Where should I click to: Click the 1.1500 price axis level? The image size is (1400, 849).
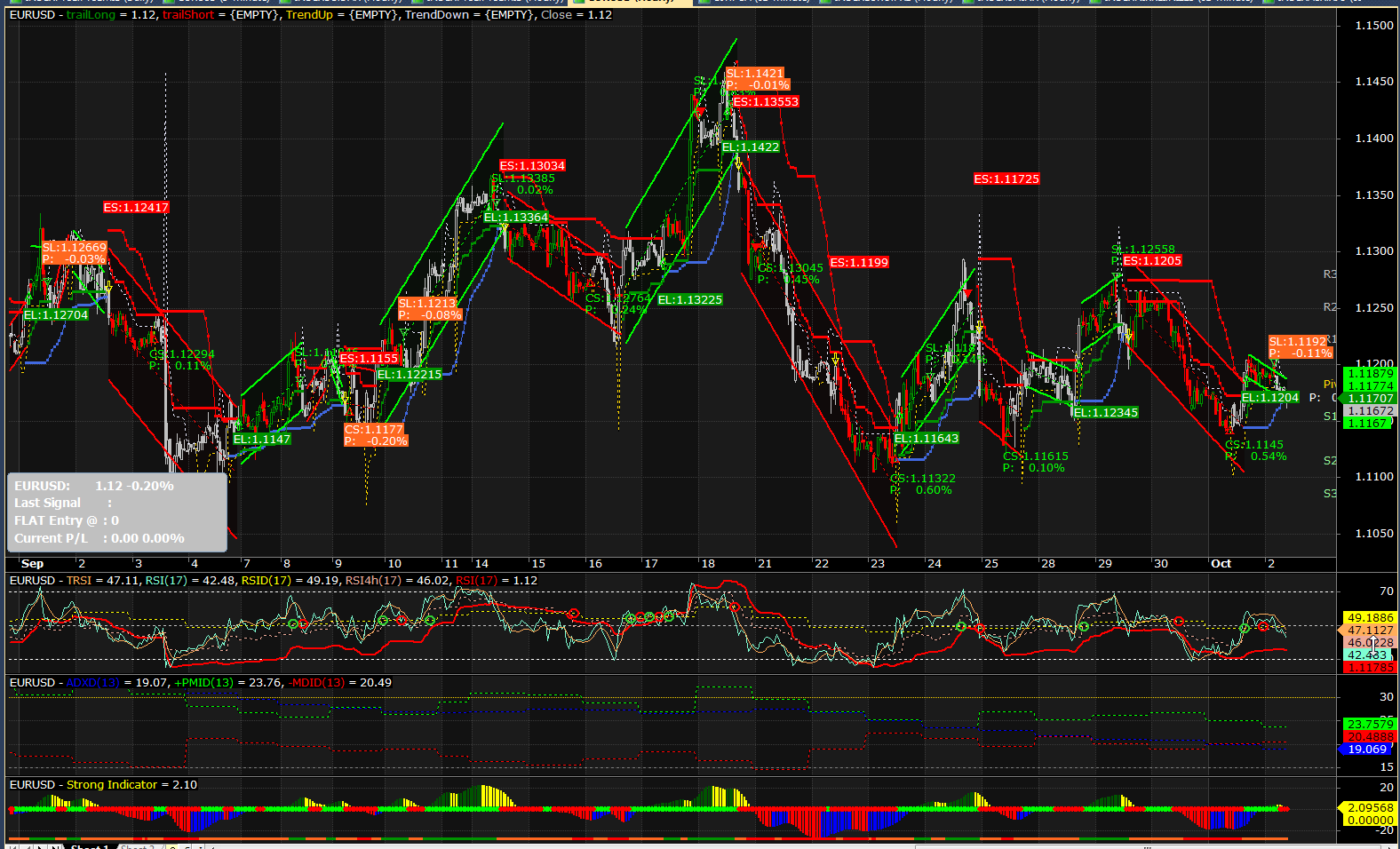(1374, 25)
